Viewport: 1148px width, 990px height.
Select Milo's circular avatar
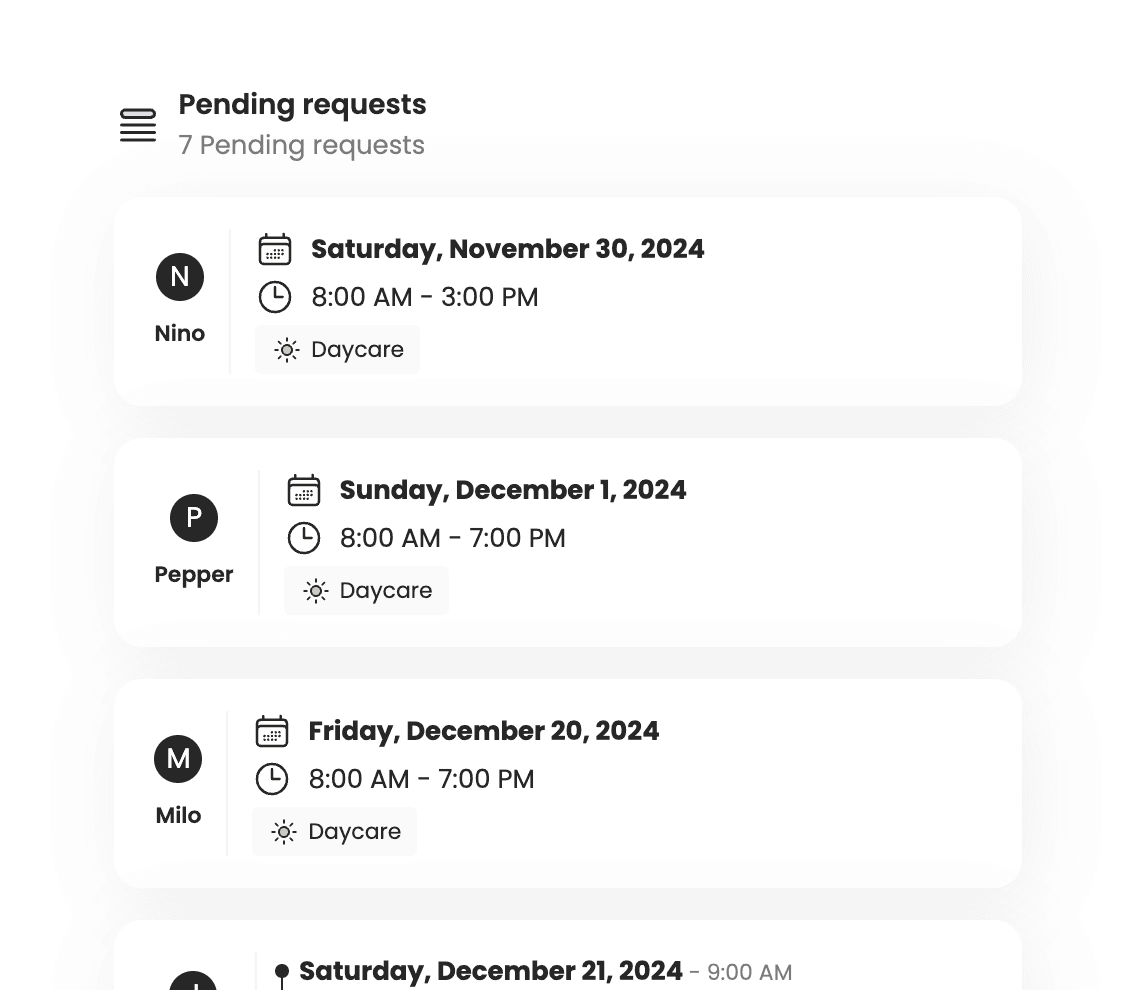(178, 759)
